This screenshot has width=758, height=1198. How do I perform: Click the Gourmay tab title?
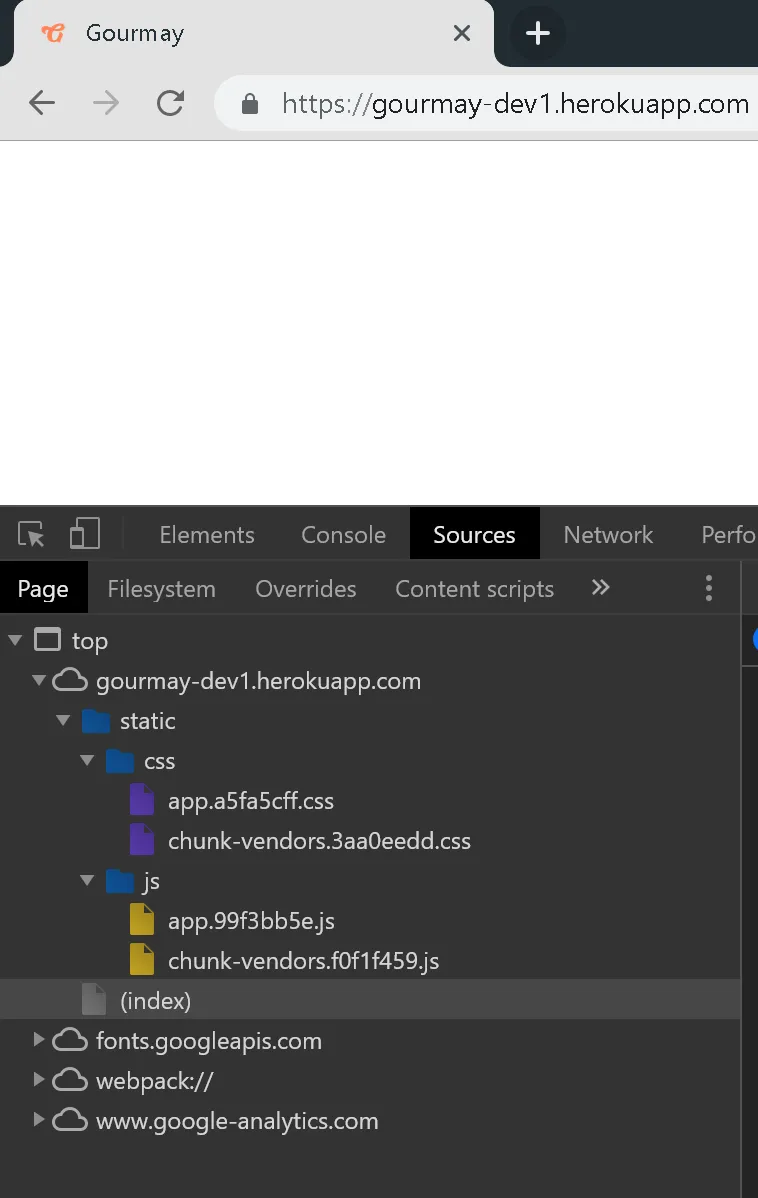[x=134, y=33]
